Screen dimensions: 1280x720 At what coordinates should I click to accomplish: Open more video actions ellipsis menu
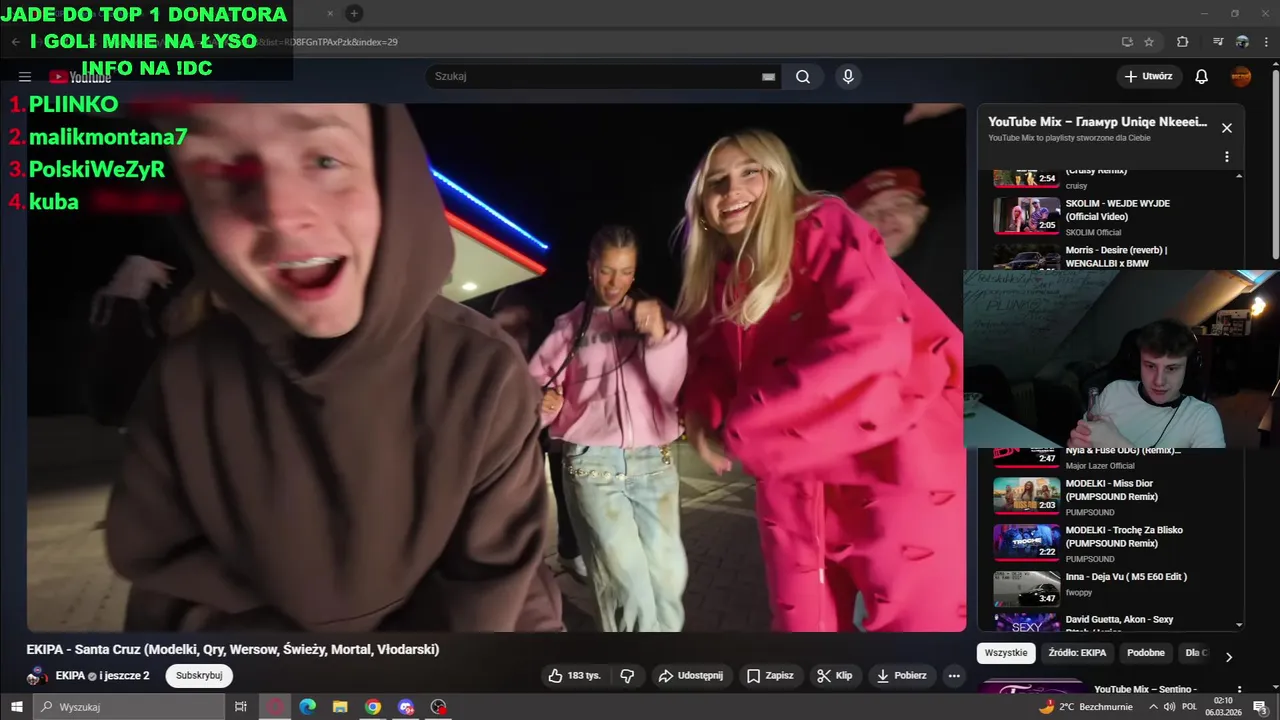954,676
